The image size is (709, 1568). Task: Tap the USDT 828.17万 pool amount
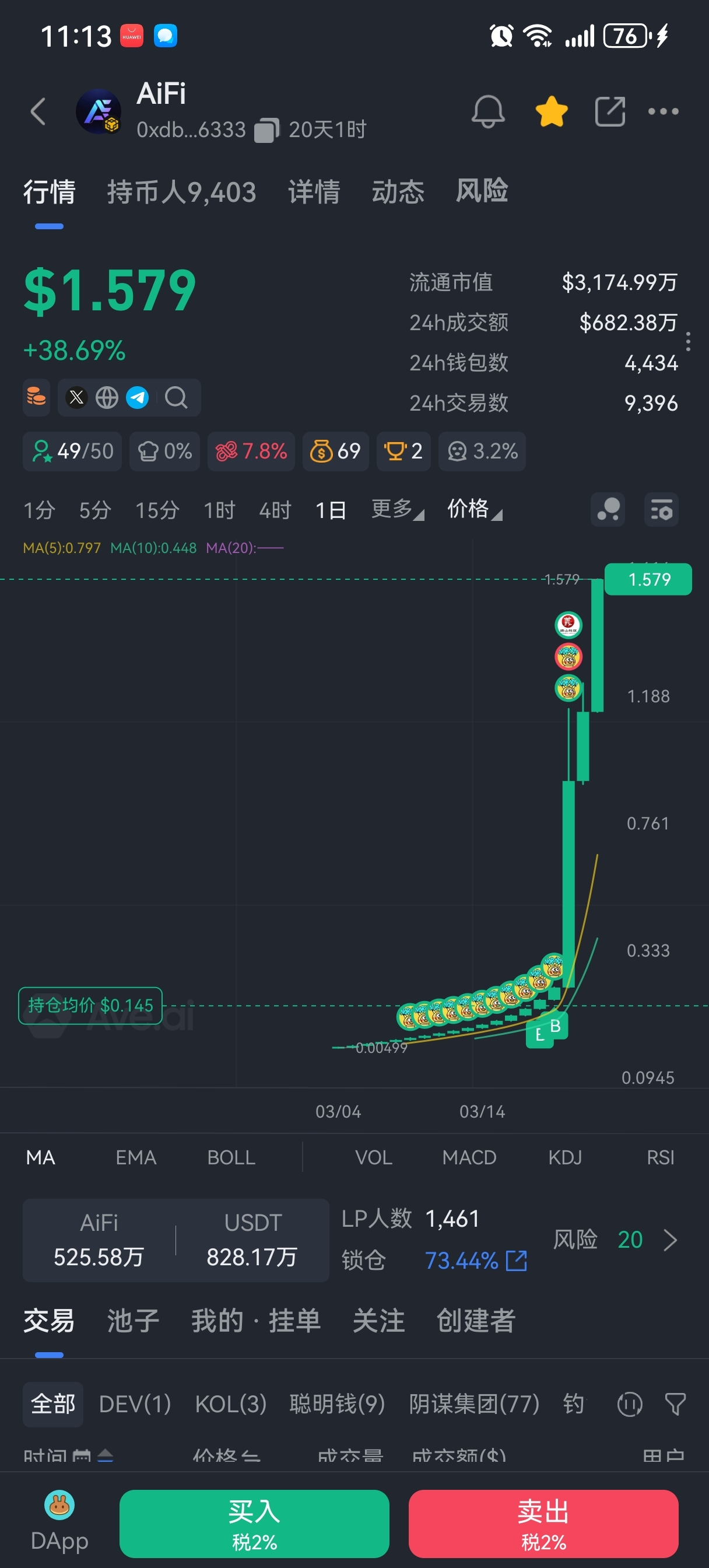(x=252, y=1240)
